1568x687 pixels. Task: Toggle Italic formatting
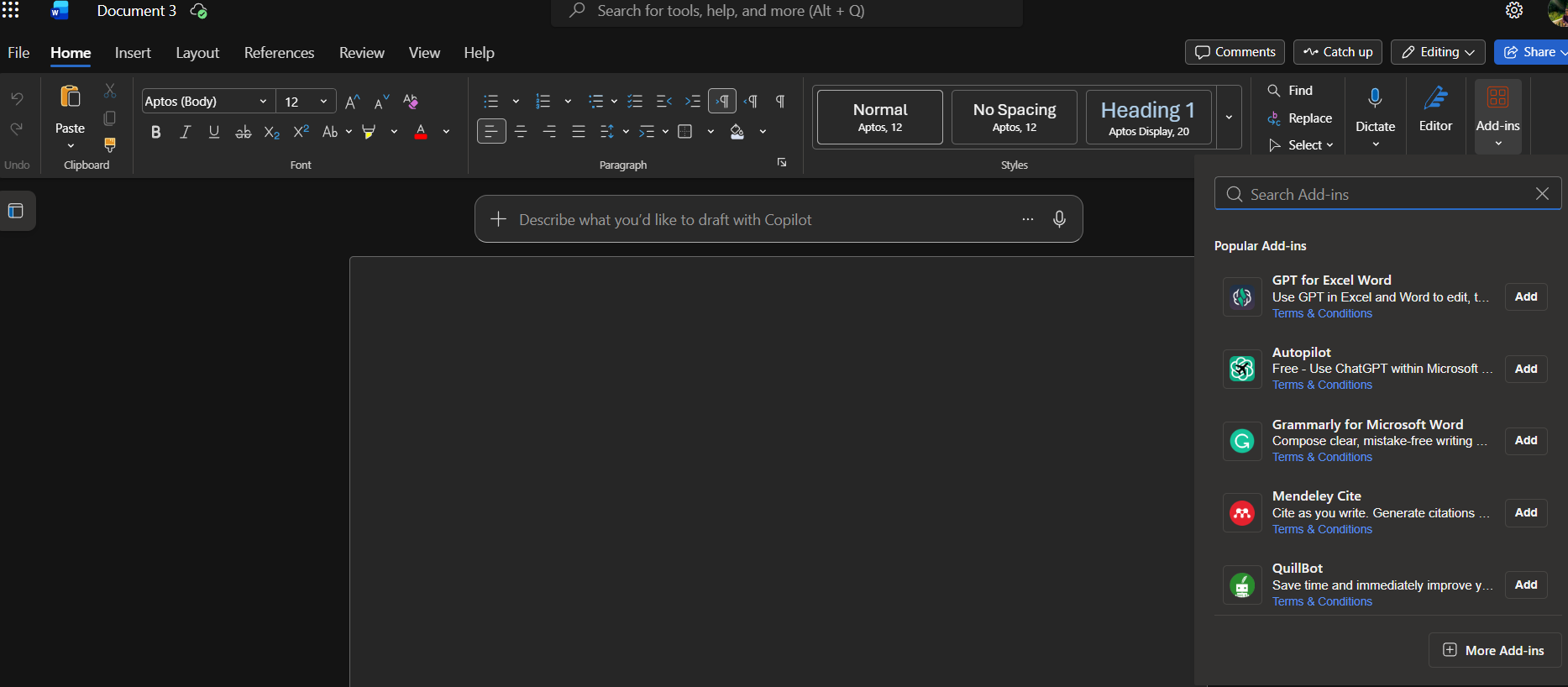[x=185, y=132]
